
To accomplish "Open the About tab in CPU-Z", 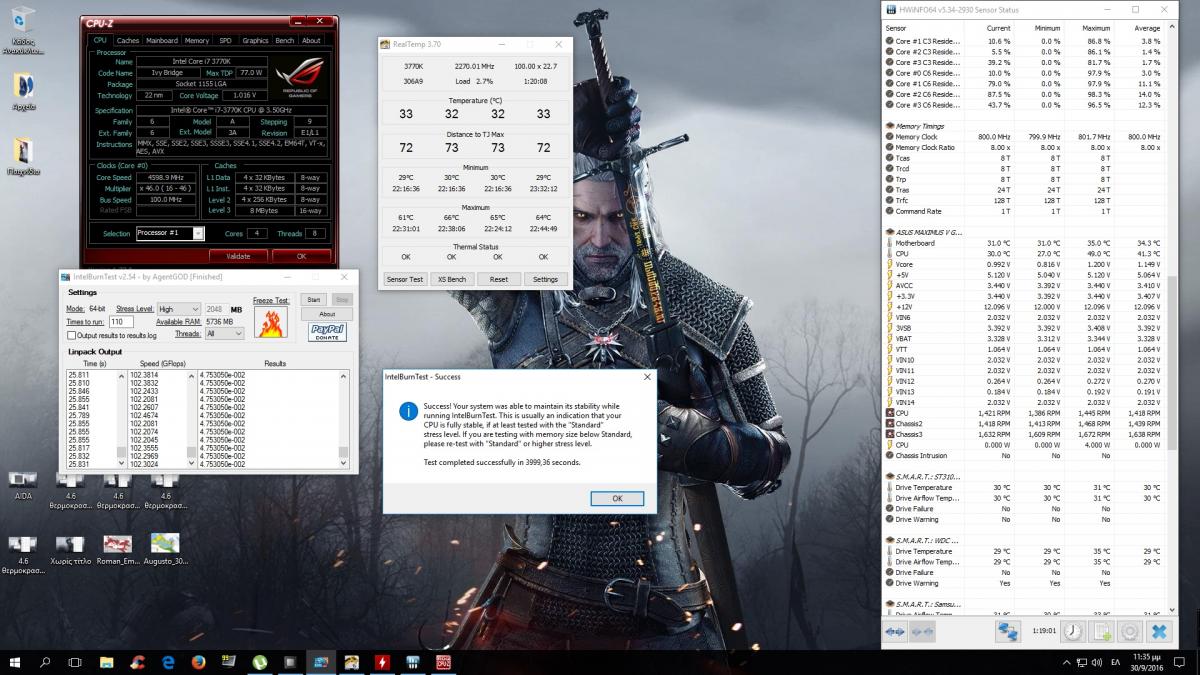I will pyautogui.click(x=312, y=41).
